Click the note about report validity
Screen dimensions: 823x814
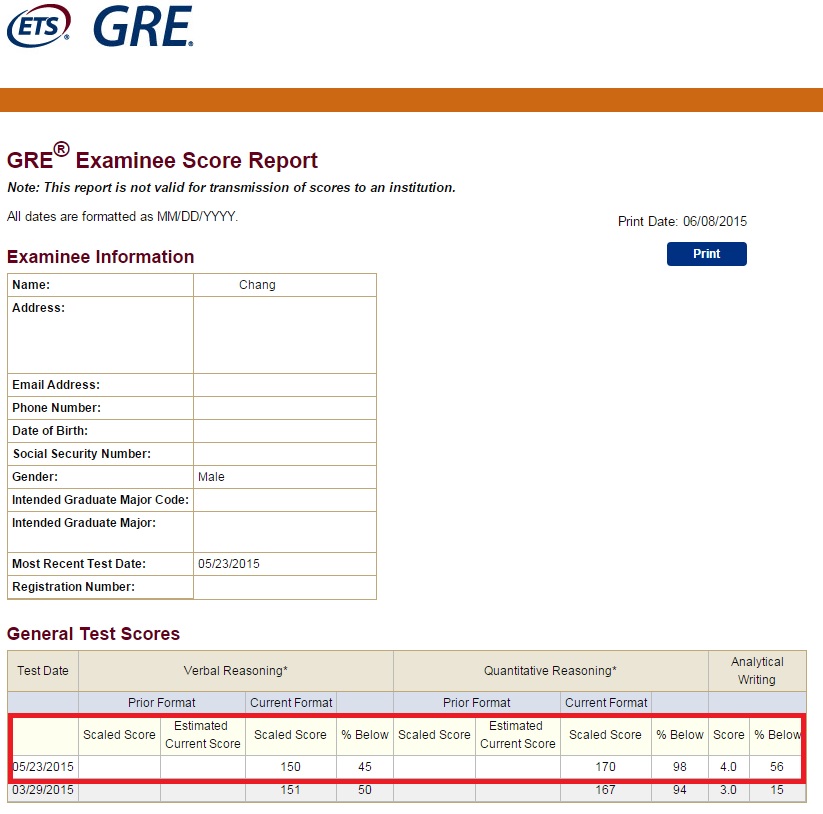pos(231,188)
